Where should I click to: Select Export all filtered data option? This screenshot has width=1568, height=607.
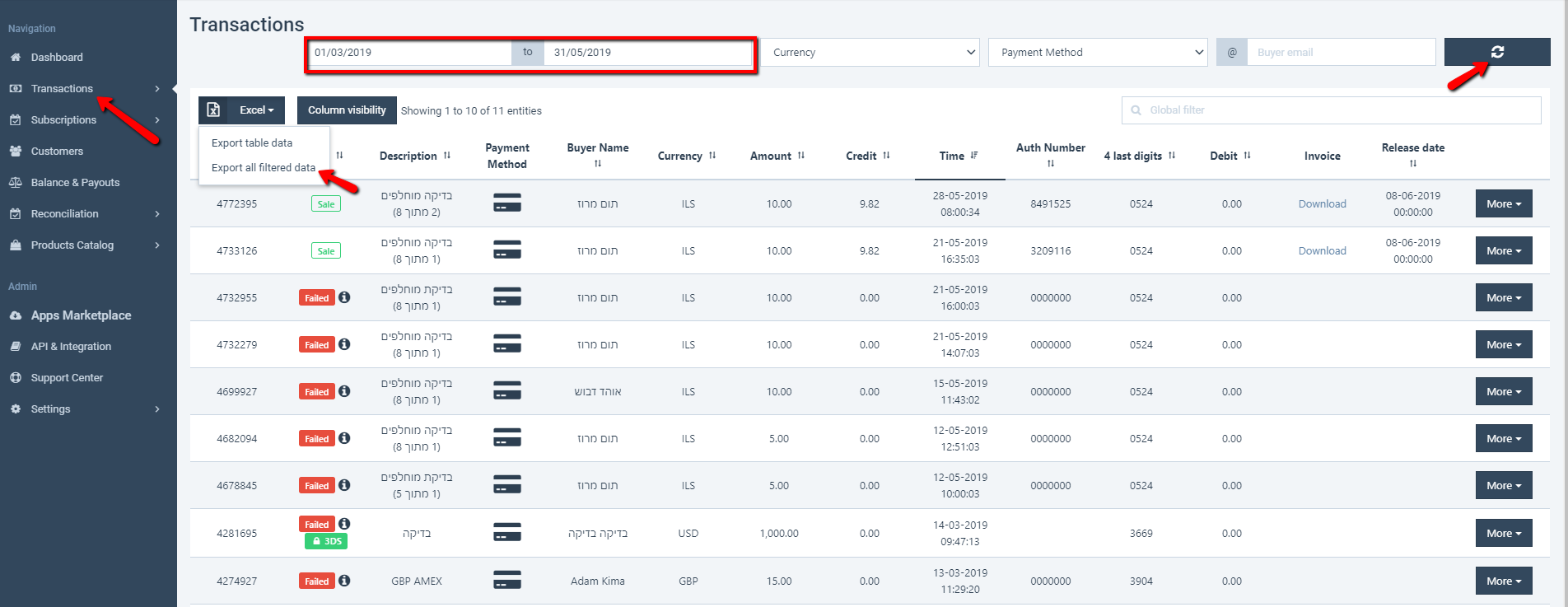(x=264, y=167)
